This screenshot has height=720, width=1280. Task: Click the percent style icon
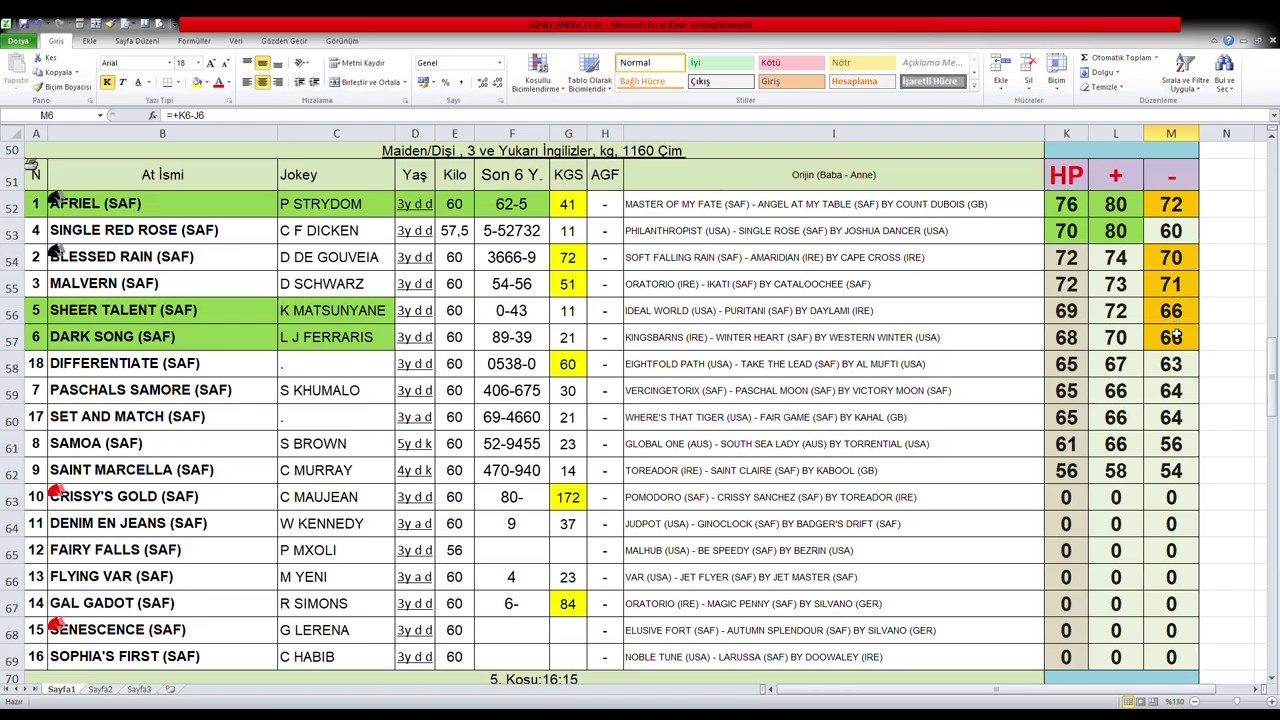pos(445,82)
